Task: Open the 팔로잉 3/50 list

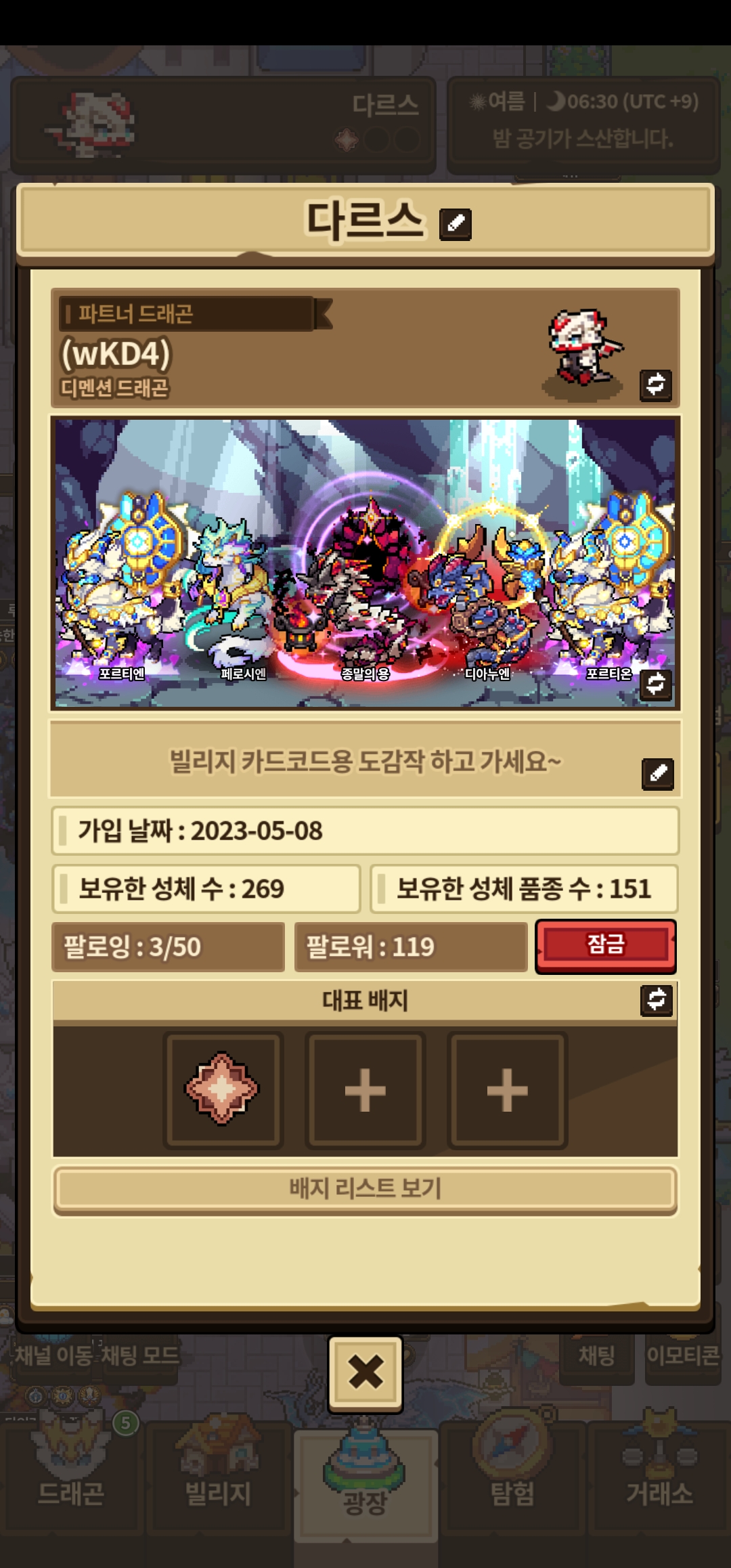Action: tap(168, 946)
